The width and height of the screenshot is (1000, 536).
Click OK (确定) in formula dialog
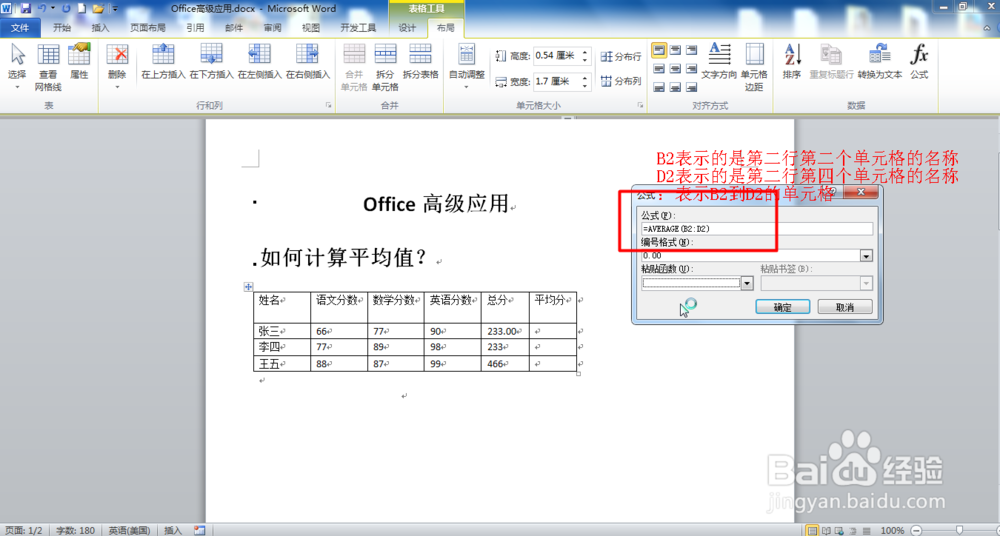tap(783, 307)
